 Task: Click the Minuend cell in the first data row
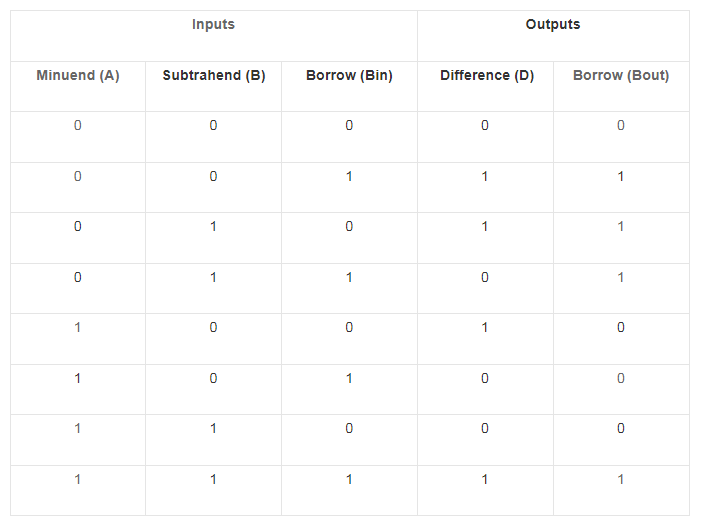point(78,126)
